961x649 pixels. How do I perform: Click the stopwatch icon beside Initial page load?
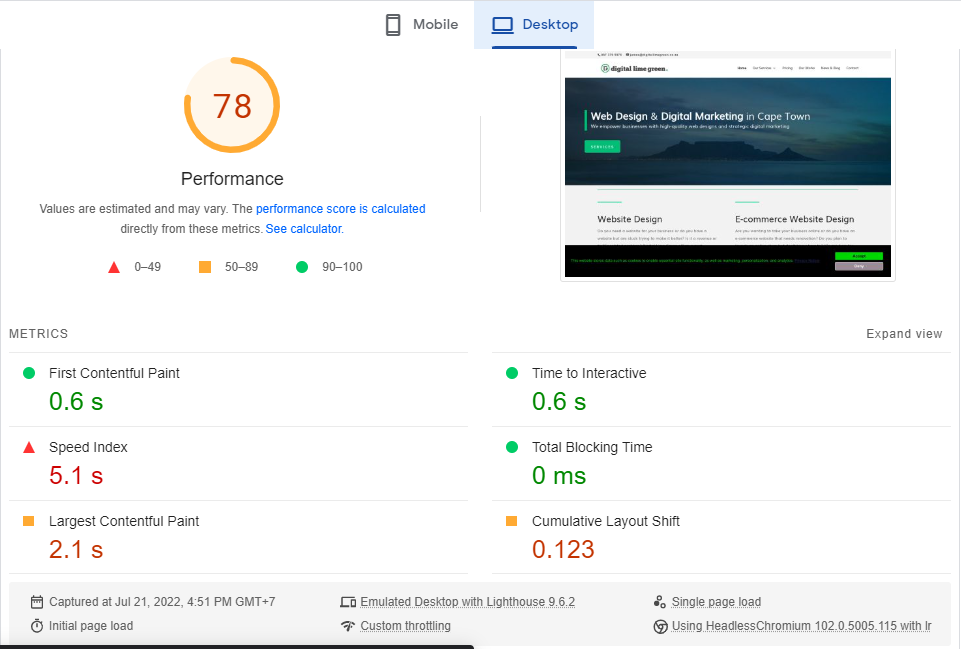pos(37,626)
